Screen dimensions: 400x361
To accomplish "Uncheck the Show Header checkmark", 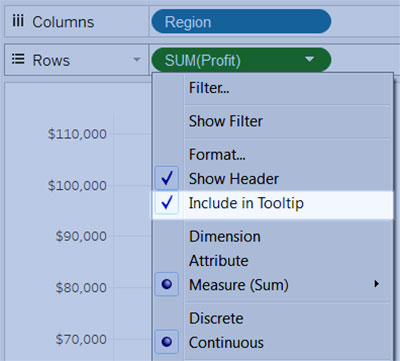I will coord(167,178).
